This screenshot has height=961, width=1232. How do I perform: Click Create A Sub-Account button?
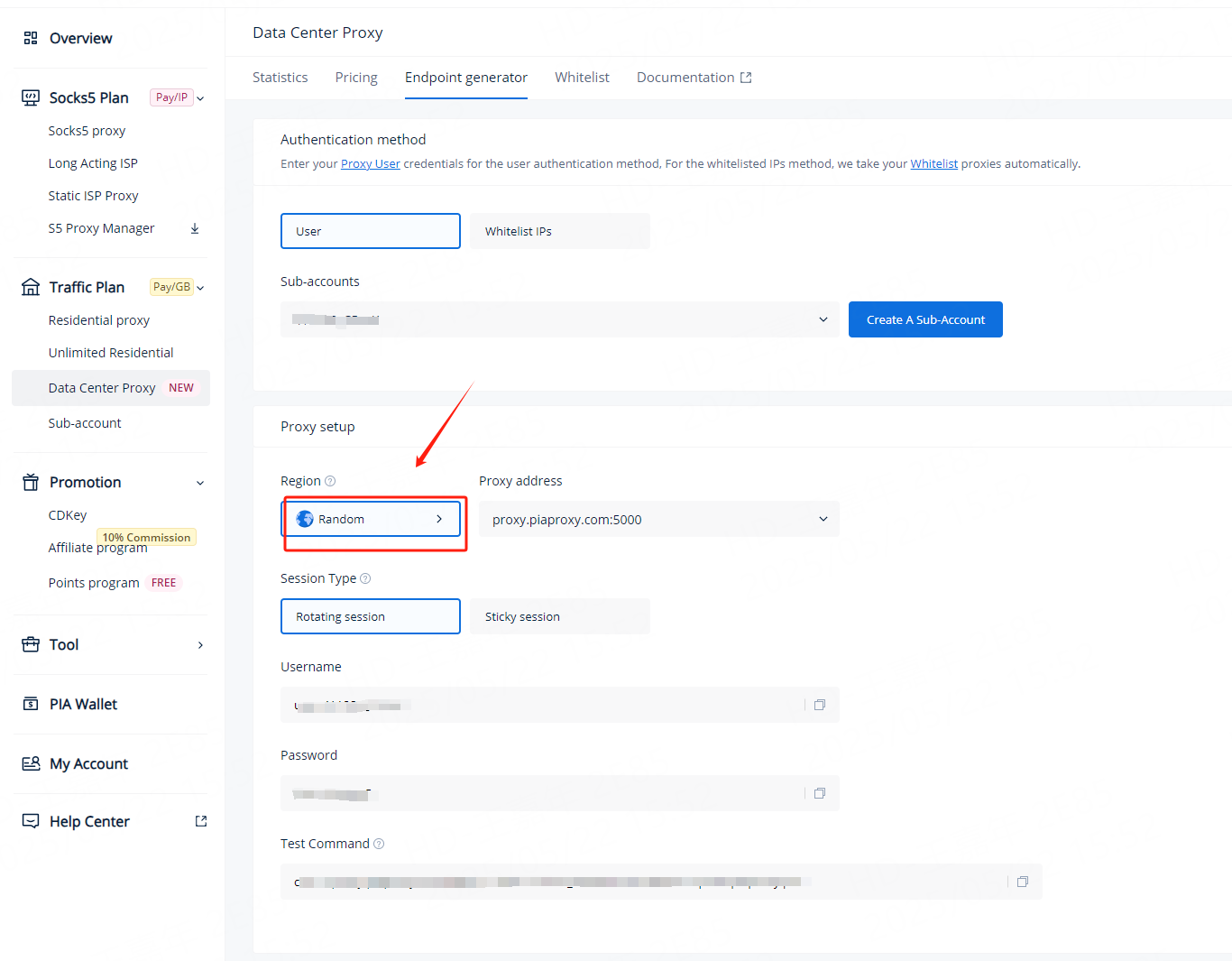tap(925, 319)
